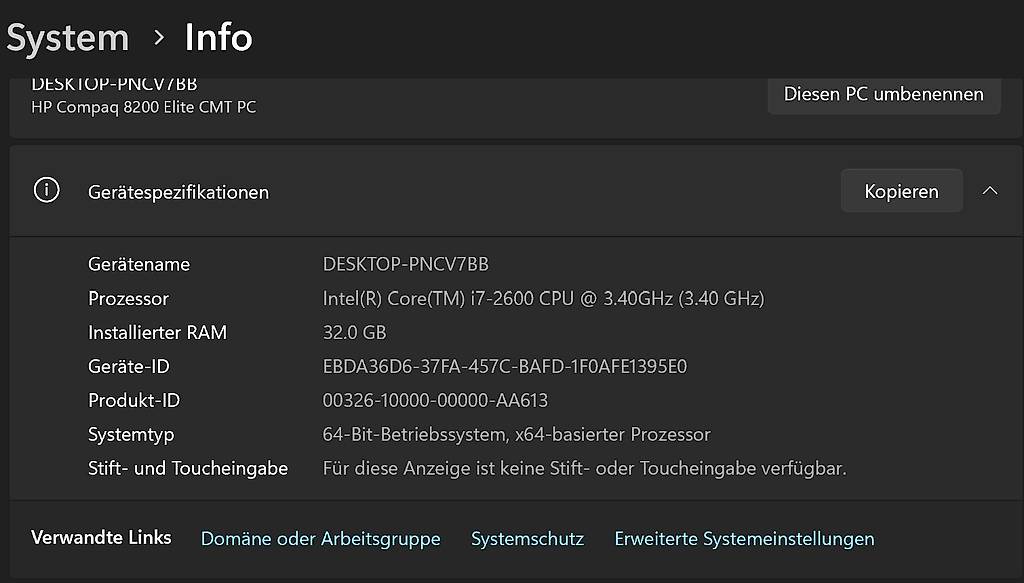The width and height of the screenshot is (1024, 583).
Task: Click the breadcrumb arrow between System and Info
Action: (158, 37)
